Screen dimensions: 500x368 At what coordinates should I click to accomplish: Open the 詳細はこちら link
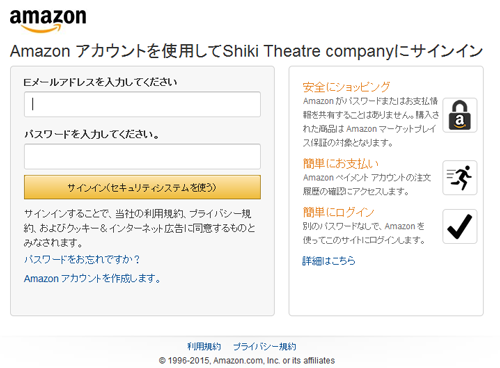(x=329, y=261)
